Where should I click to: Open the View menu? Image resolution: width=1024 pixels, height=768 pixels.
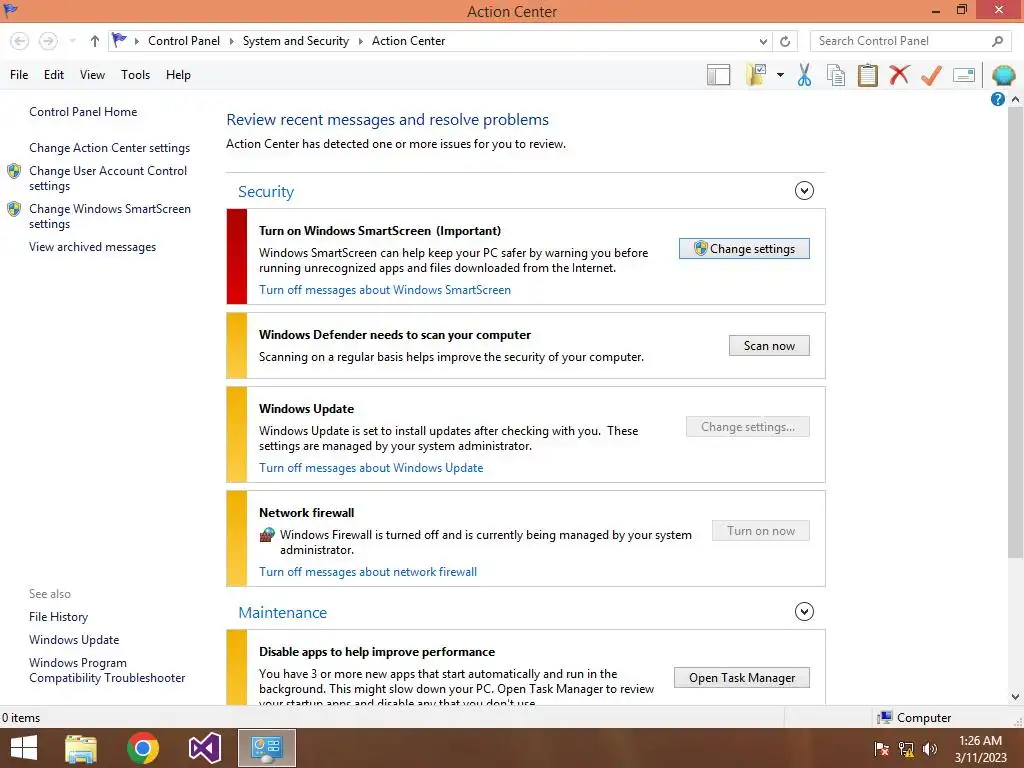click(92, 75)
